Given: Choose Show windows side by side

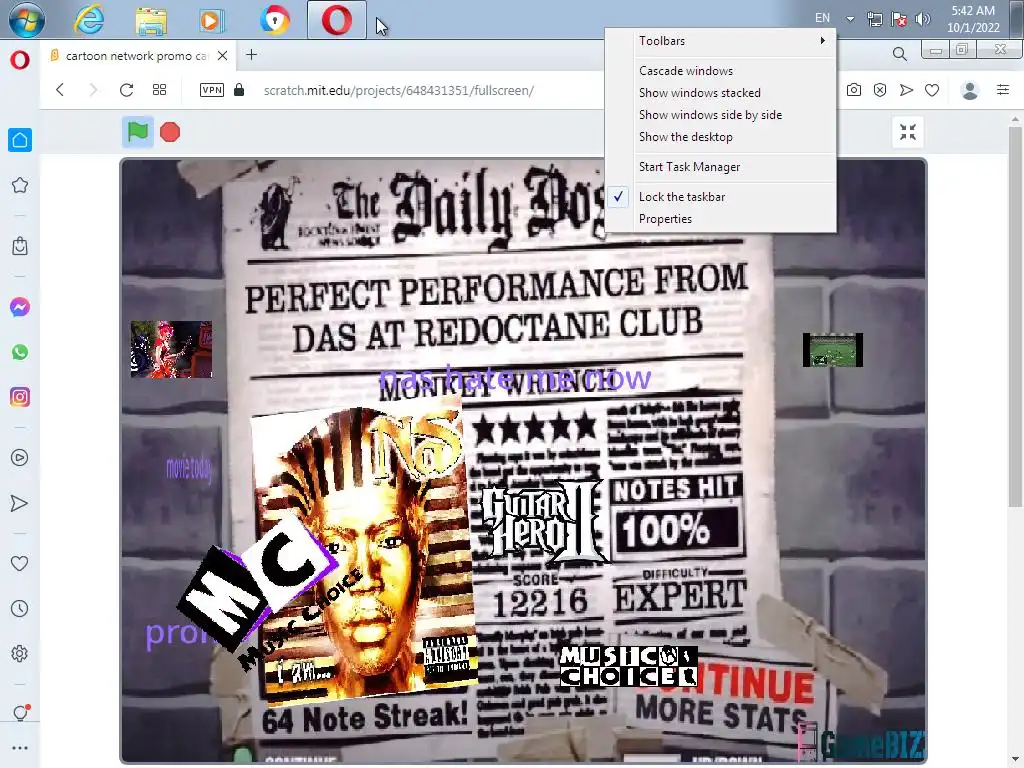Looking at the screenshot, I should point(720,115).
